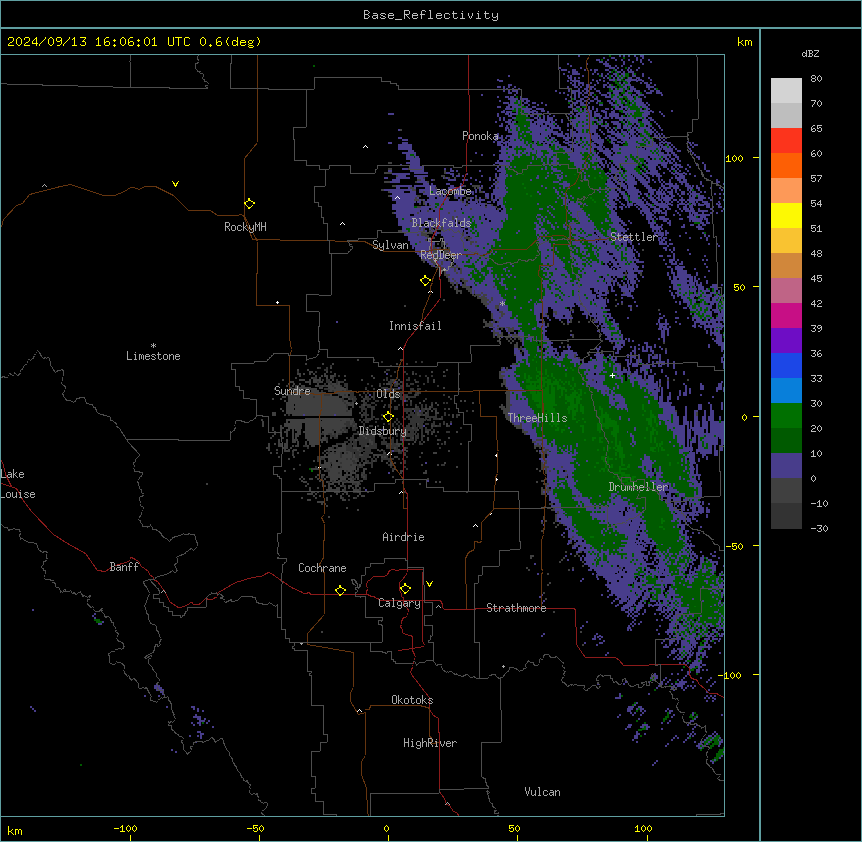Click the Limestone label

point(153,356)
